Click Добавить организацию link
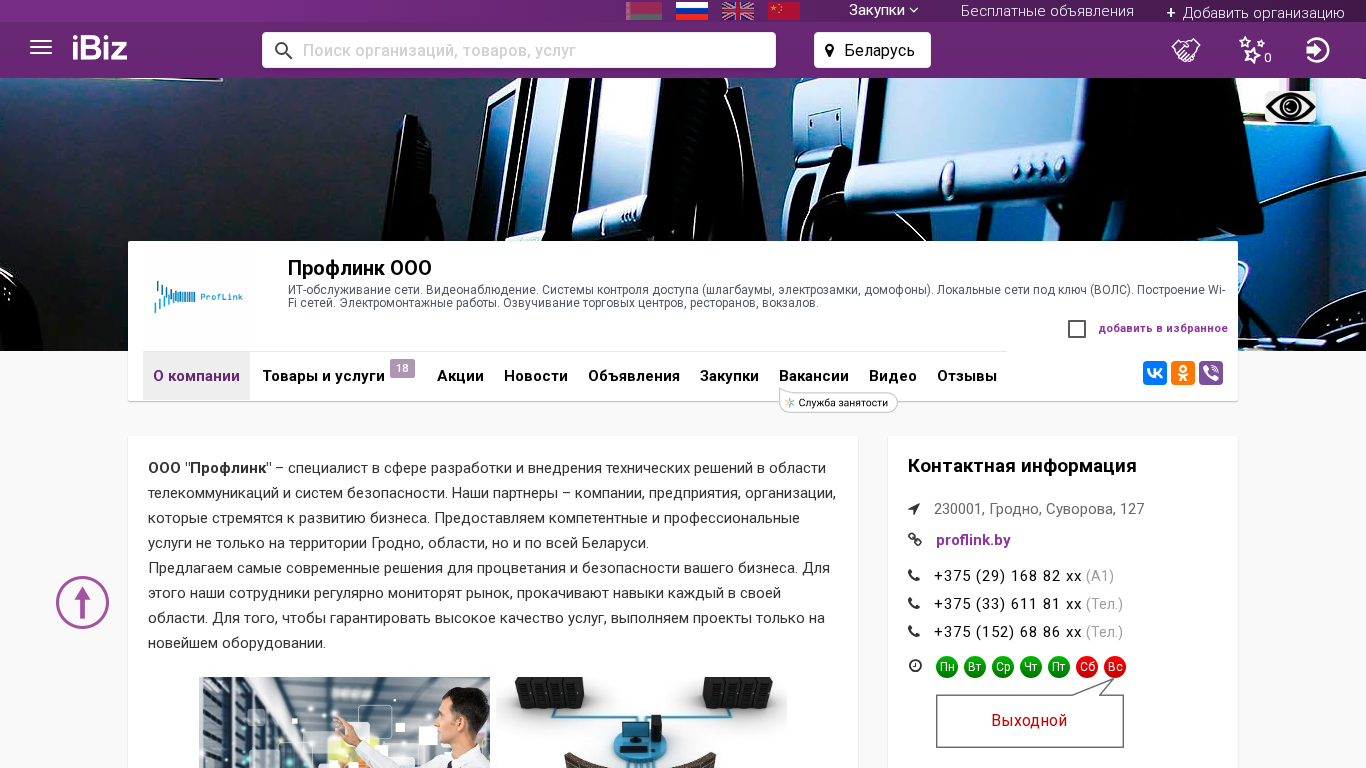The image size is (1366, 768). tap(1255, 12)
